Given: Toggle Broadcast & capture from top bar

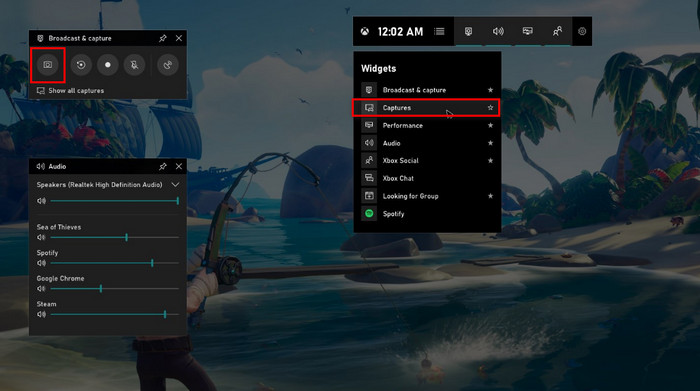Looking at the screenshot, I should tap(468, 31).
